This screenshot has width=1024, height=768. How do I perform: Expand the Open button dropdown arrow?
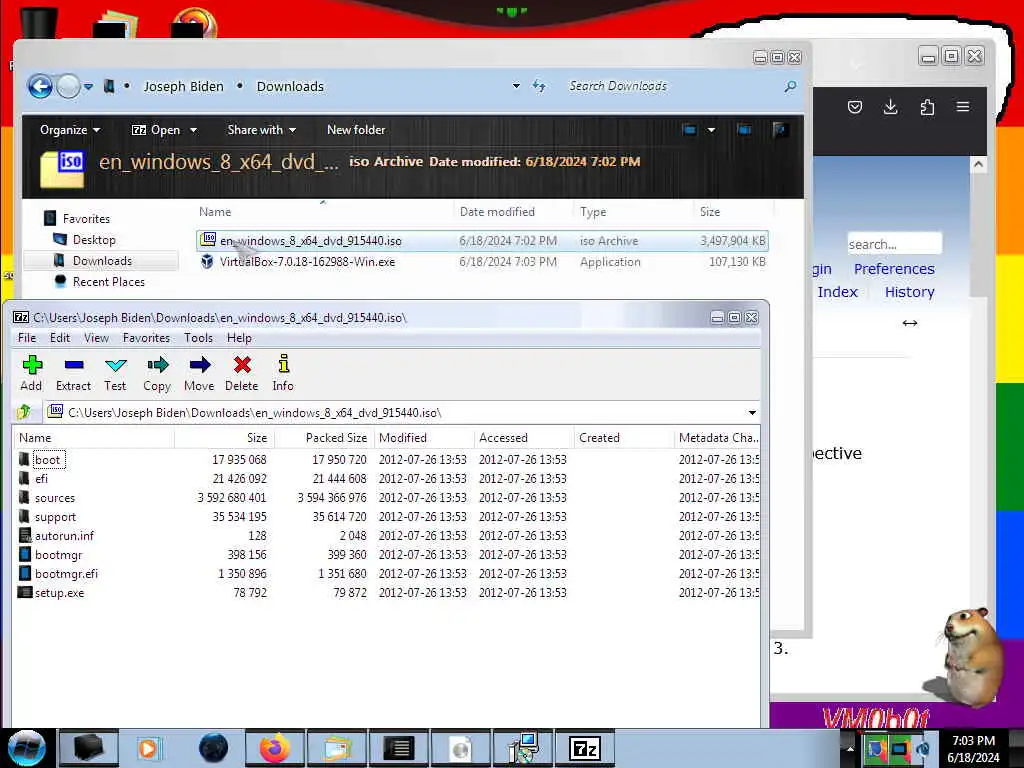(x=193, y=130)
